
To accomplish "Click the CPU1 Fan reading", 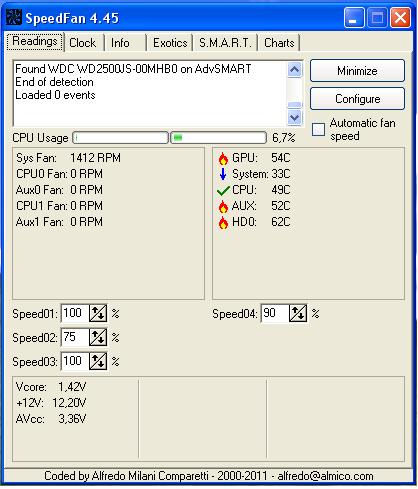I will (59, 206).
